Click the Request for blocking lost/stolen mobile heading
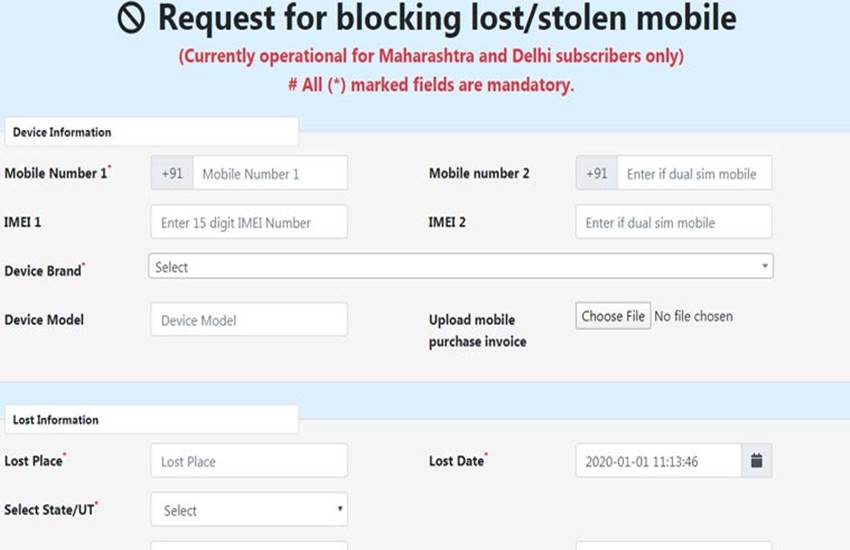This screenshot has width=850, height=550. (x=447, y=19)
